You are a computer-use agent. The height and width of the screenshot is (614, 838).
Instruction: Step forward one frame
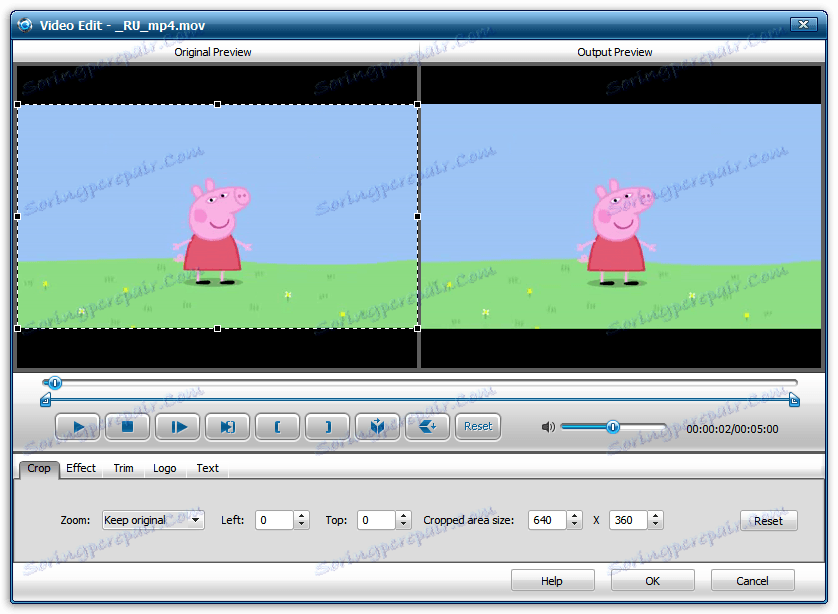click(x=177, y=426)
